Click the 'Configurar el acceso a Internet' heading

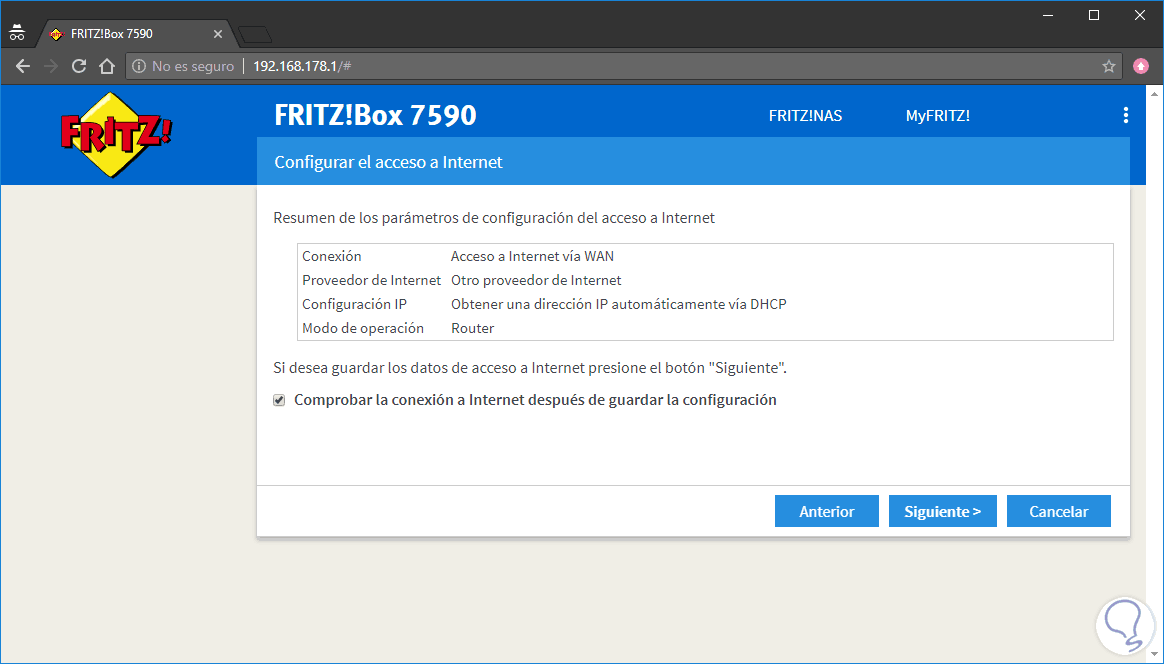388,162
